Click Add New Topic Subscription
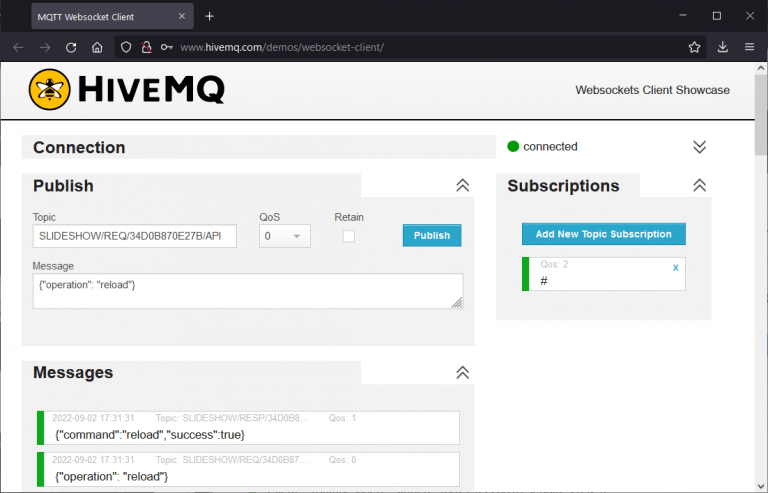The image size is (768, 493). (x=603, y=234)
